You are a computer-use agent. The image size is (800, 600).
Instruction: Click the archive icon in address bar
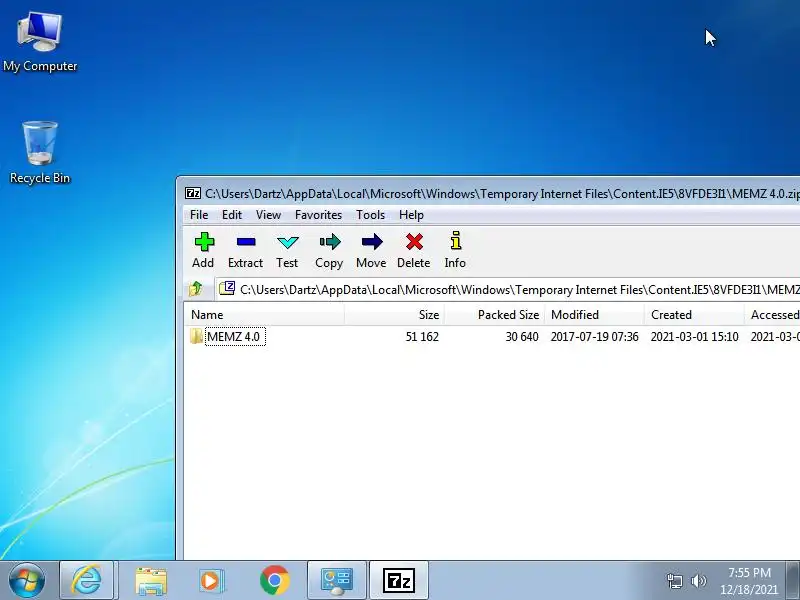227,289
